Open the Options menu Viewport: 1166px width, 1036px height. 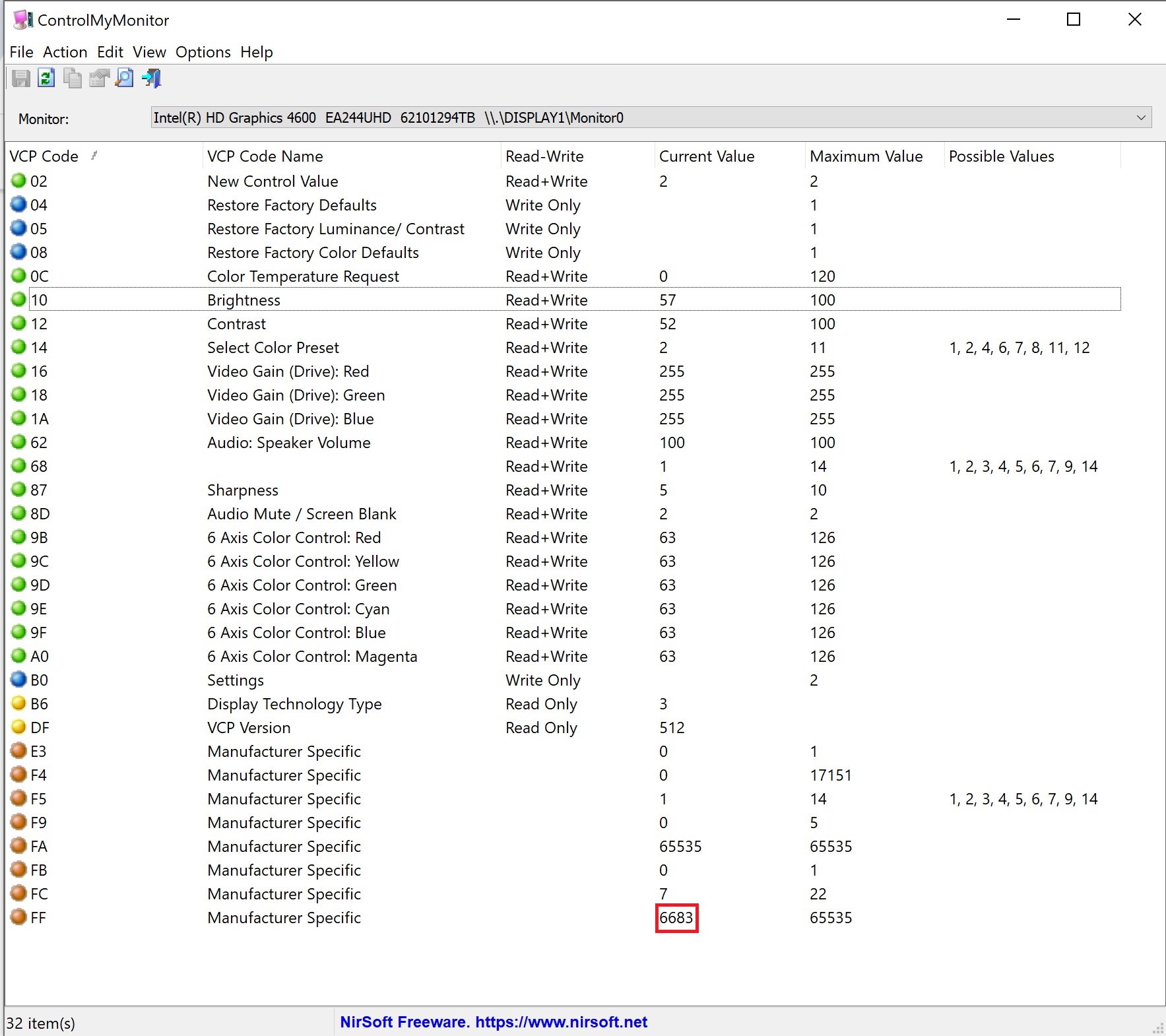point(203,52)
